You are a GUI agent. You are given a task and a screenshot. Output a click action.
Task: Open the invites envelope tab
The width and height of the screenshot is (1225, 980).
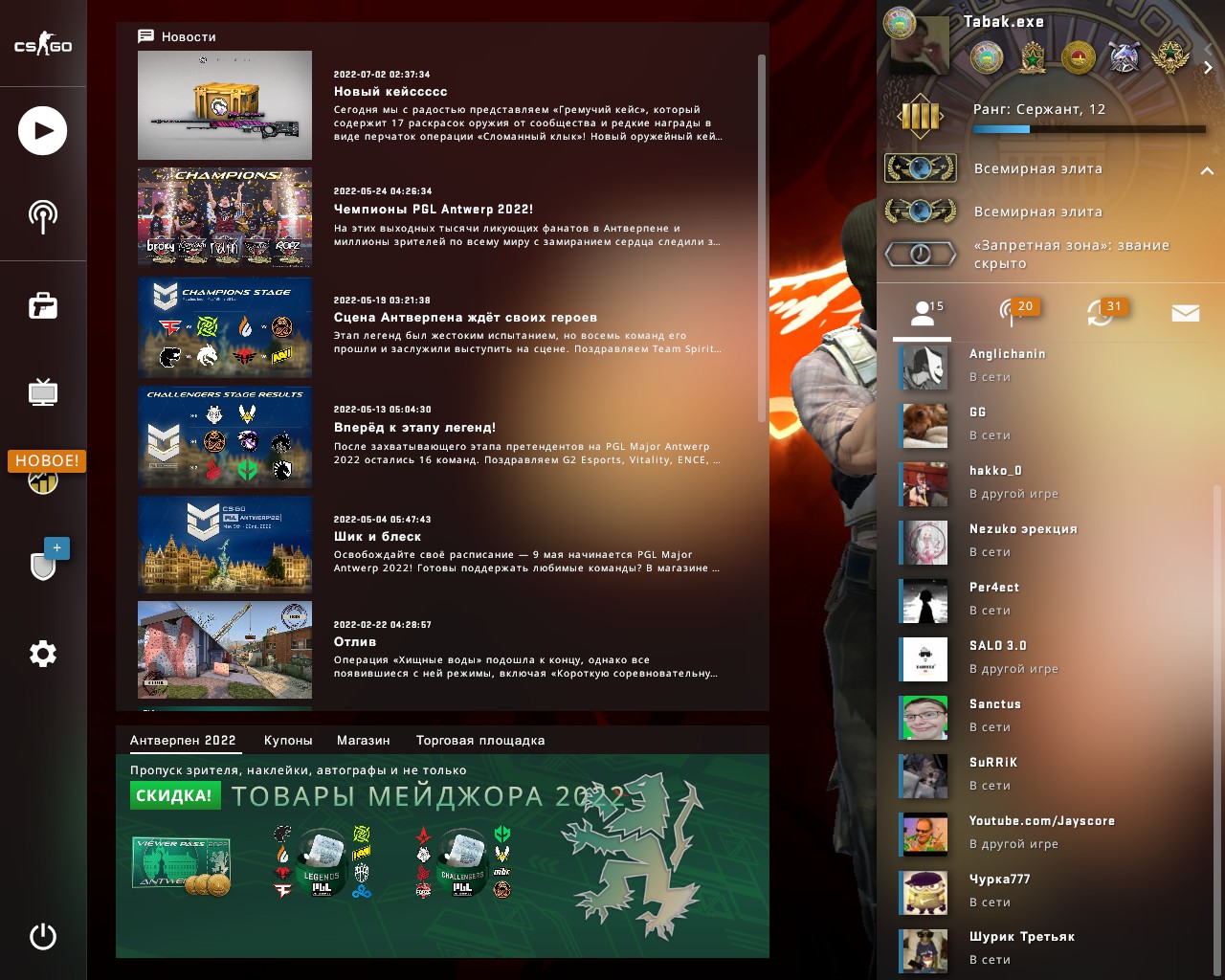coord(1186,313)
